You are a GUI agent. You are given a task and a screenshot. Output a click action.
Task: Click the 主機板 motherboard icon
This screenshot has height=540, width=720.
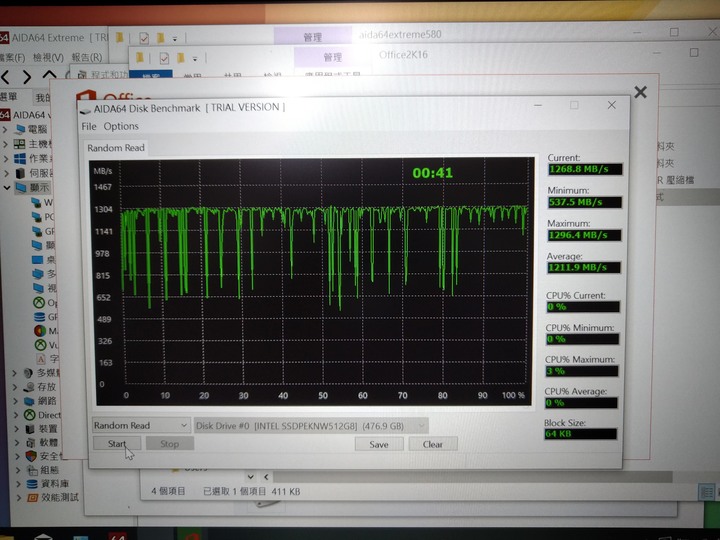19,144
